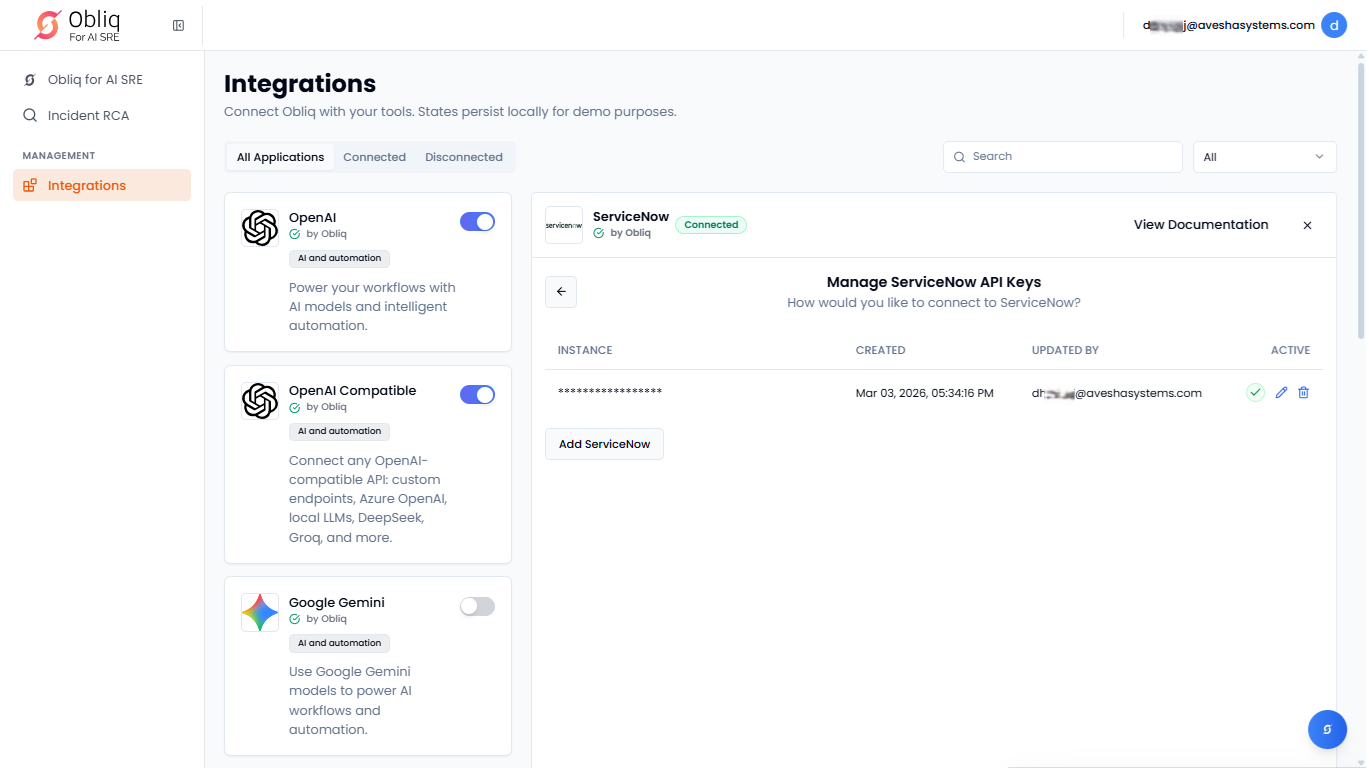Image resolution: width=1369 pixels, height=768 pixels.
Task: Collapse the sidebar panel icon
Action: point(178,25)
